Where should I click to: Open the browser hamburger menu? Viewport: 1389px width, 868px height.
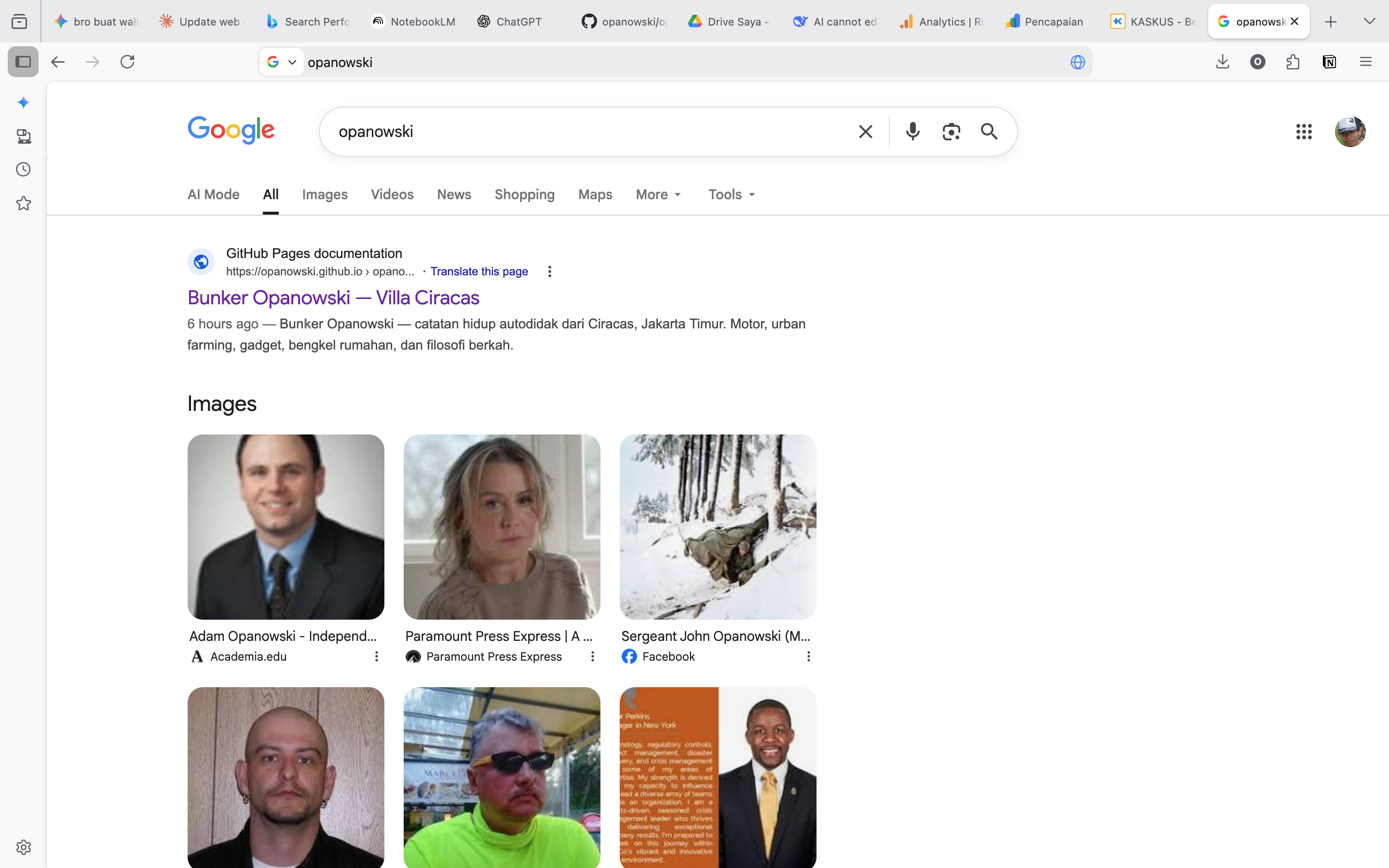(x=1365, y=61)
